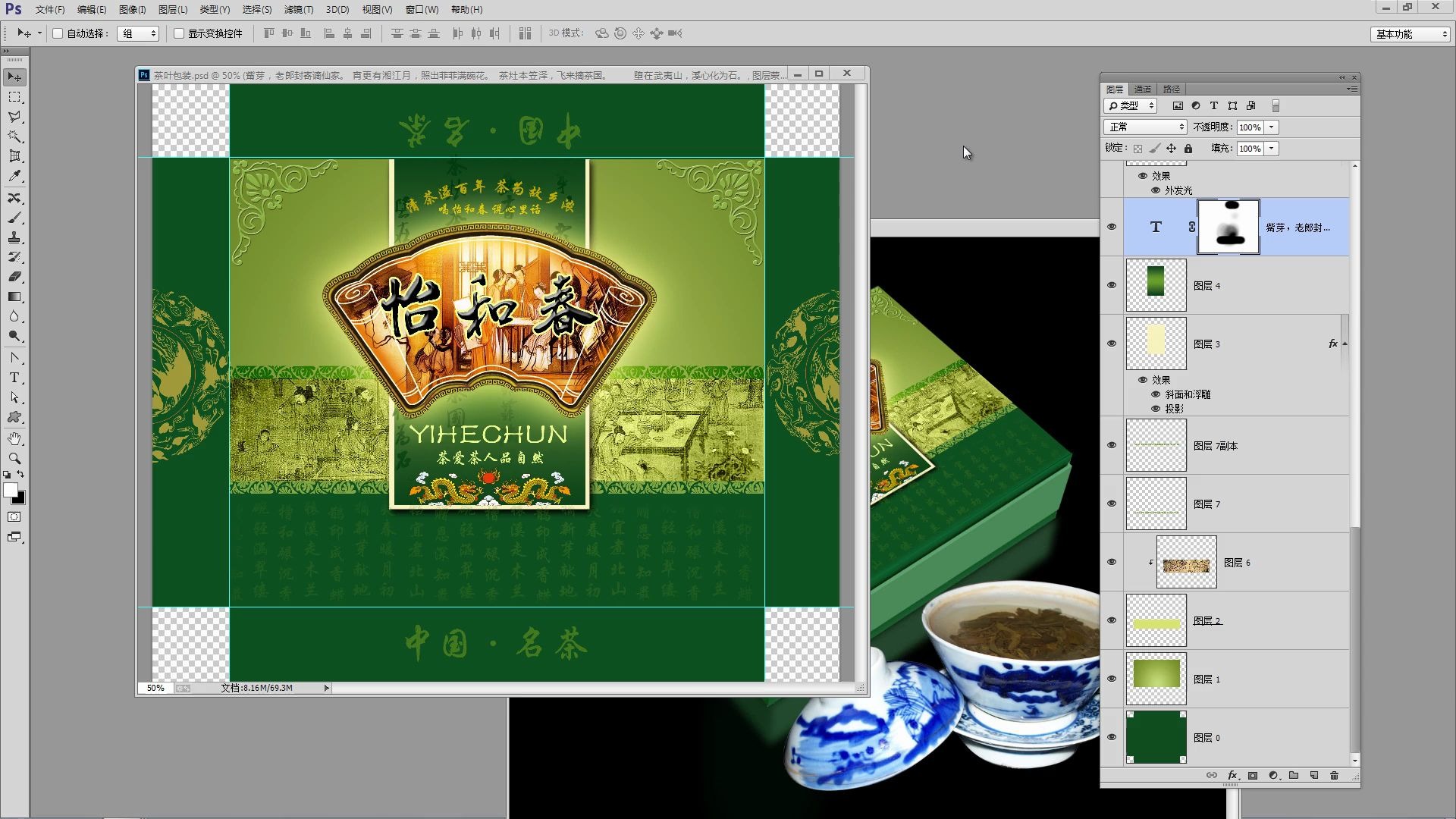Viewport: 1456px width, 819px height.
Task: Collapse effects of 图层 3
Action: [x=1345, y=344]
